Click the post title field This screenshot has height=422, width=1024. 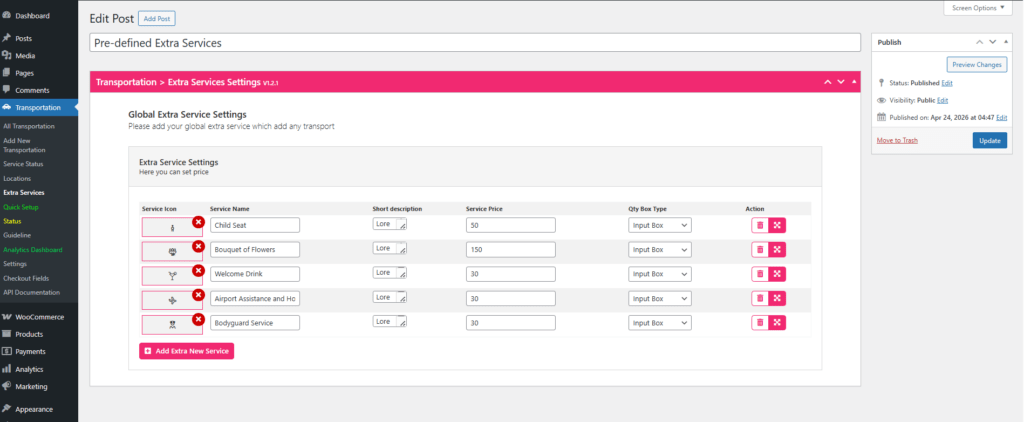(x=475, y=43)
